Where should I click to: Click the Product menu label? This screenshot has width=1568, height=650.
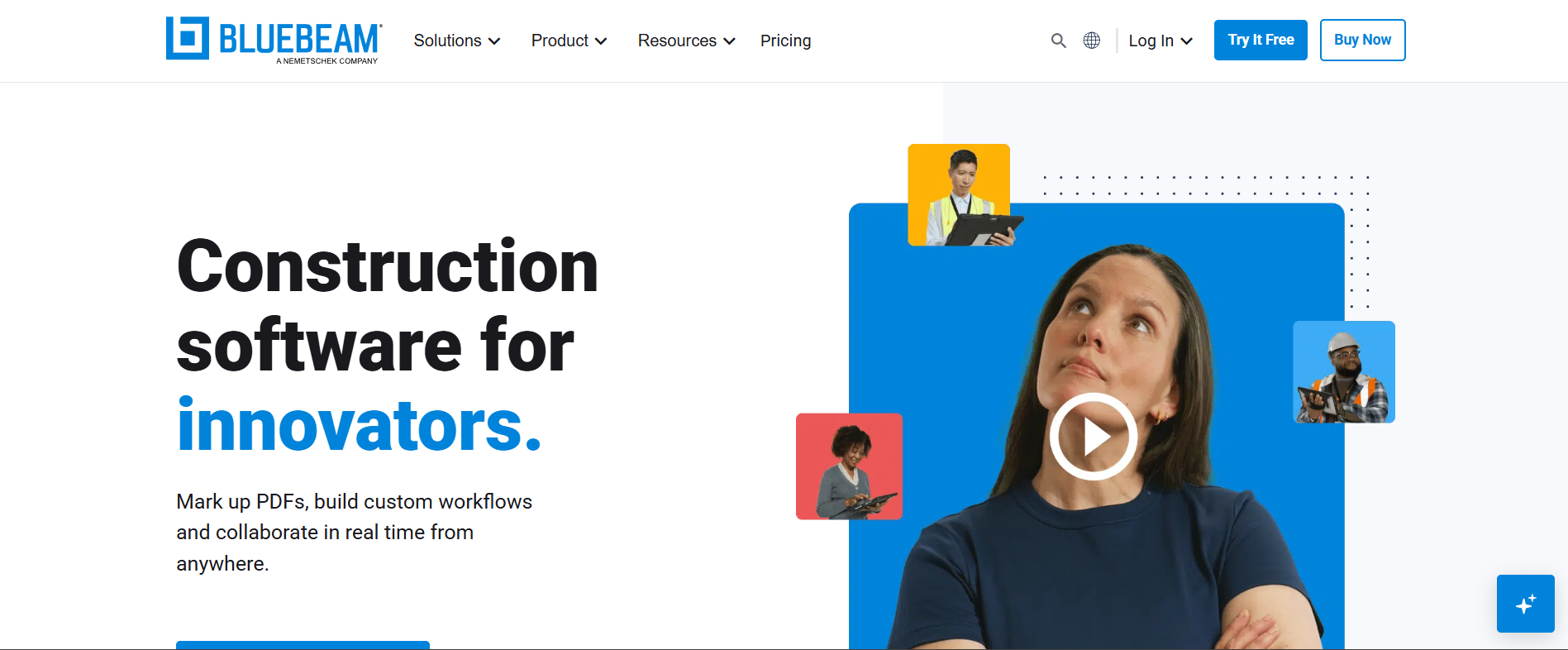pos(560,41)
